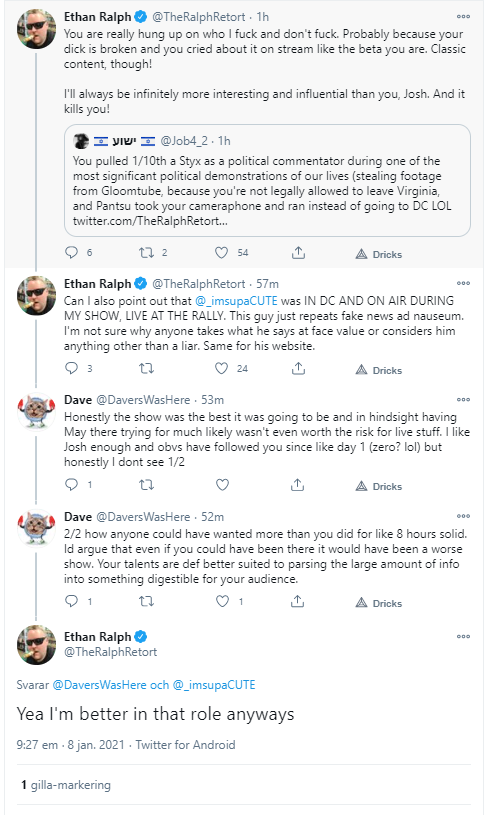Open more options on first tweet
Image resolution: width=485 pixels, height=815 pixels.
pyautogui.click(x=463, y=17)
